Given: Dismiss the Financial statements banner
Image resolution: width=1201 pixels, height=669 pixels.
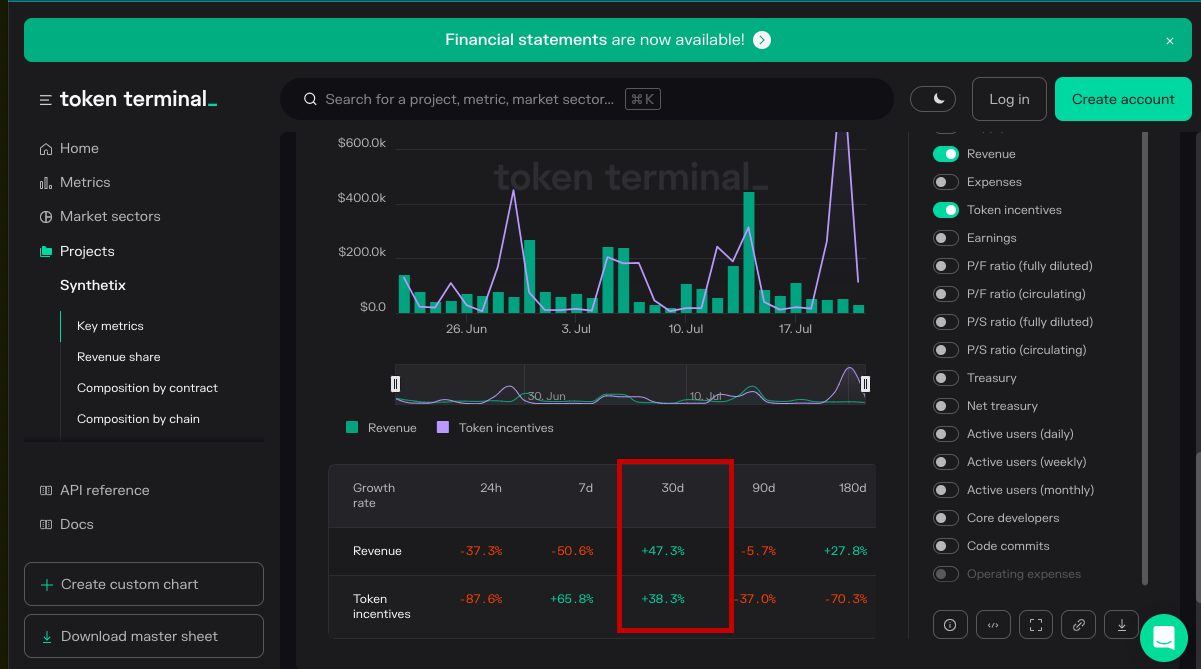Looking at the screenshot, I should point(1170,41).
